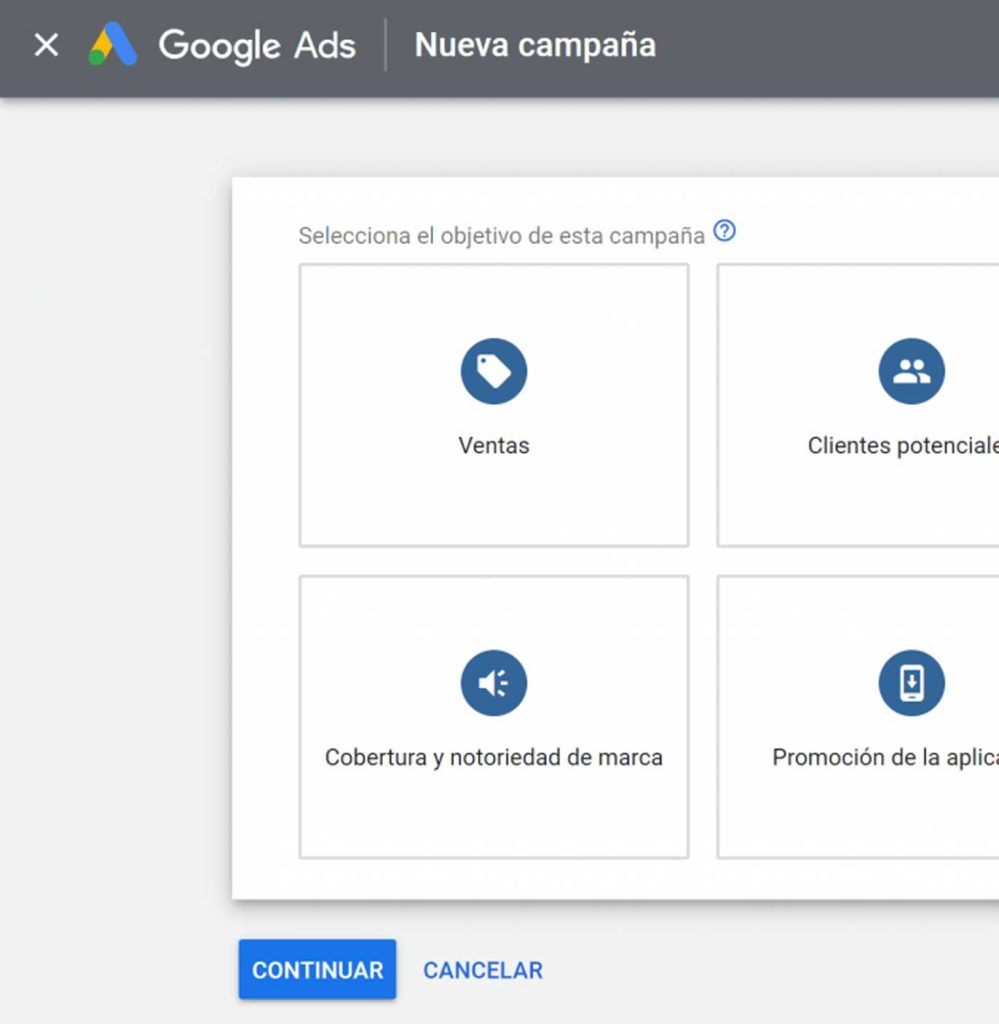Click the Google Ads wordmark text
Viewport: 999px width, 1024px height.
point(257,46)
